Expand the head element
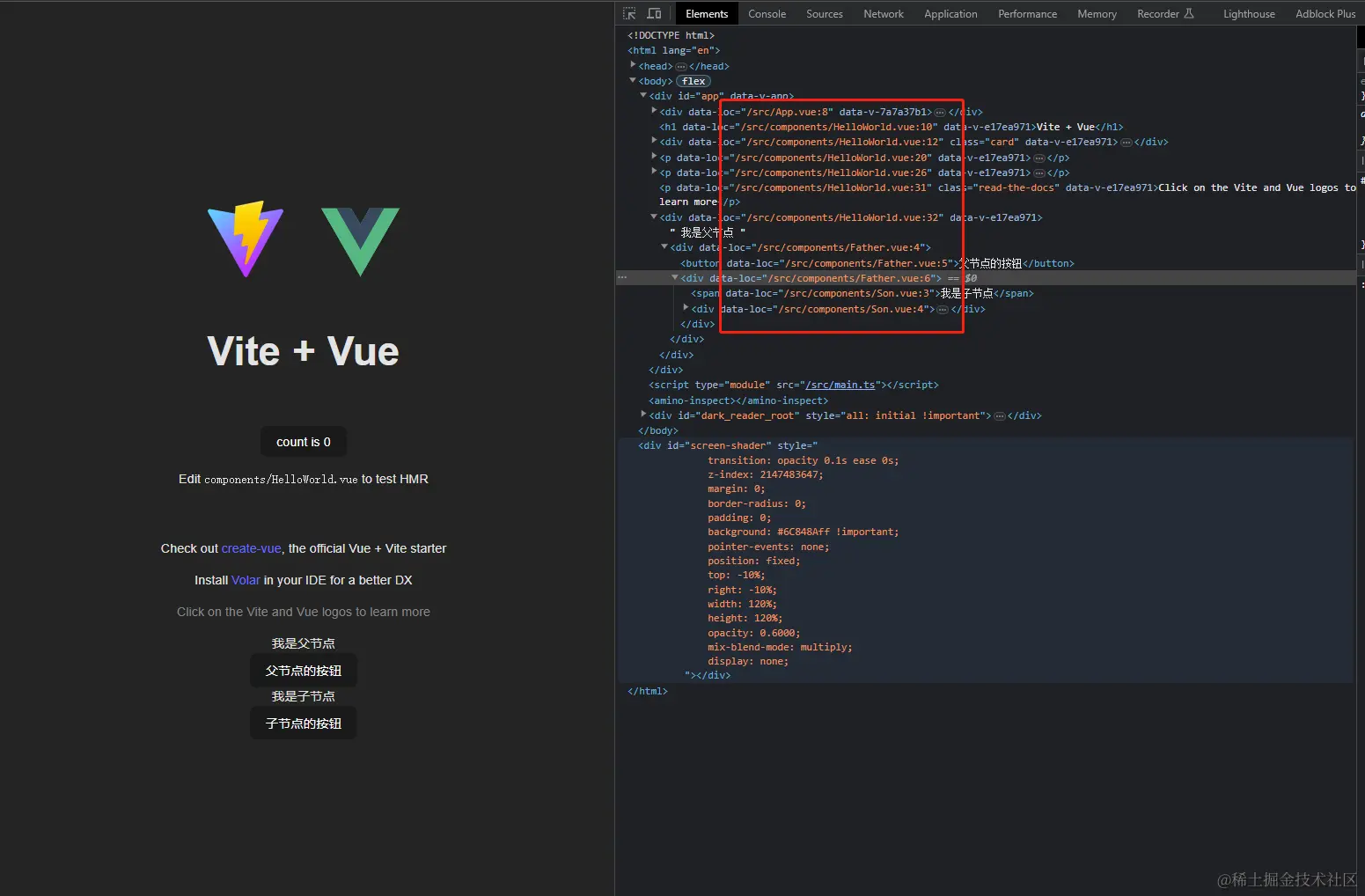1365x896 pixels. [x=633, y=65]
